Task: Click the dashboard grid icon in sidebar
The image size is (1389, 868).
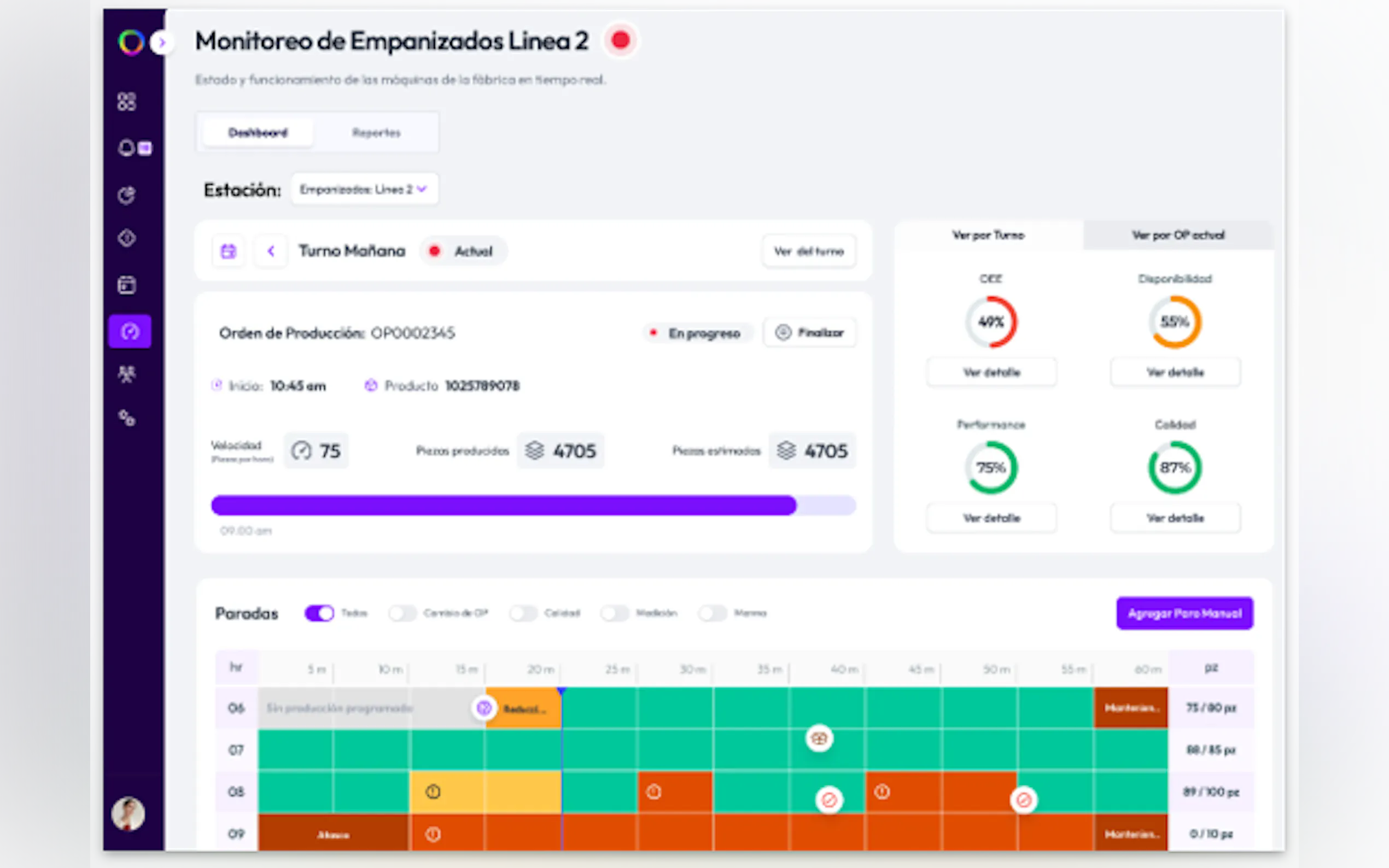Action: click(x=126, y=102)
